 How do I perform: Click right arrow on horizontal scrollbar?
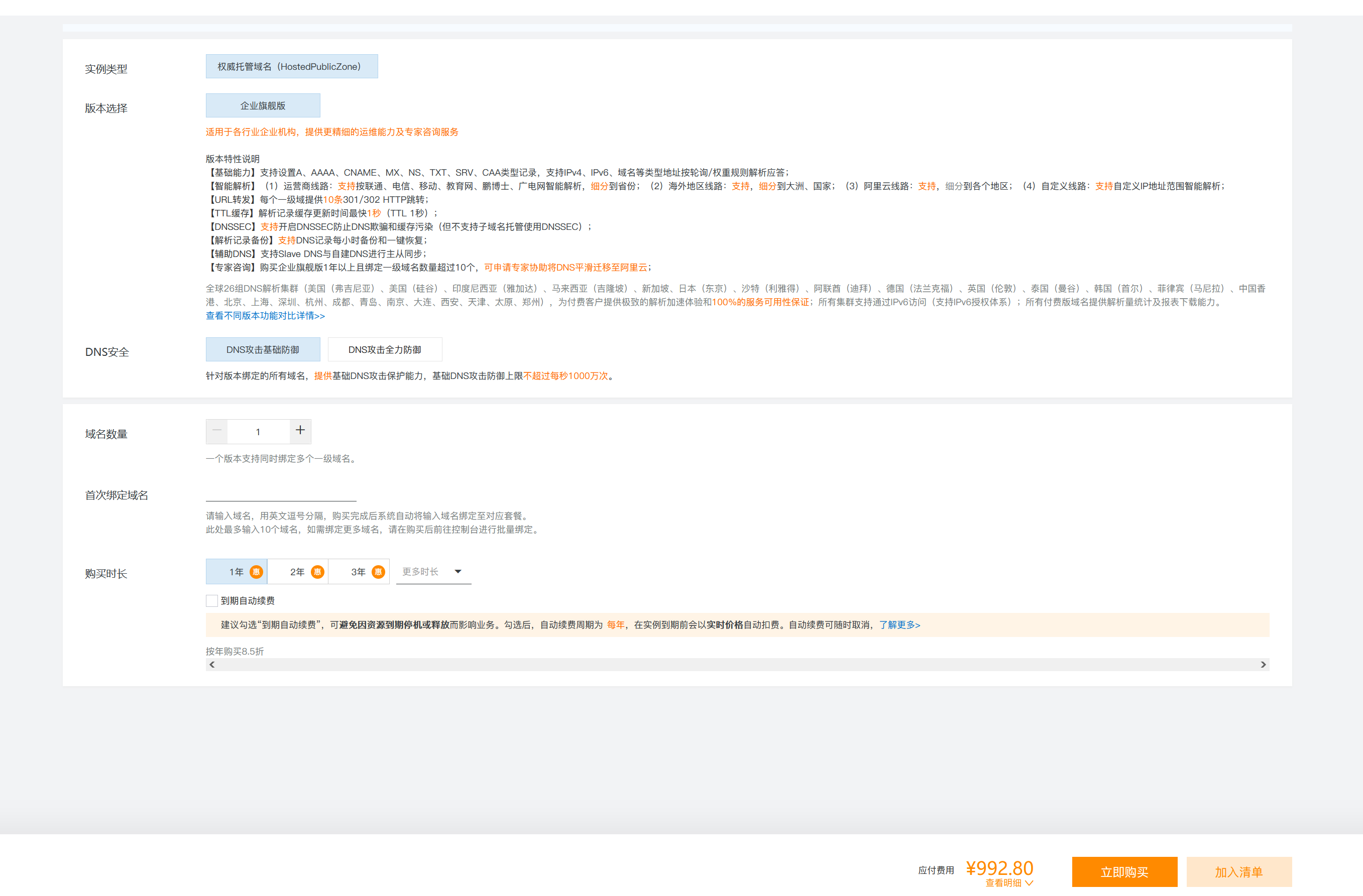point(1263,664)
